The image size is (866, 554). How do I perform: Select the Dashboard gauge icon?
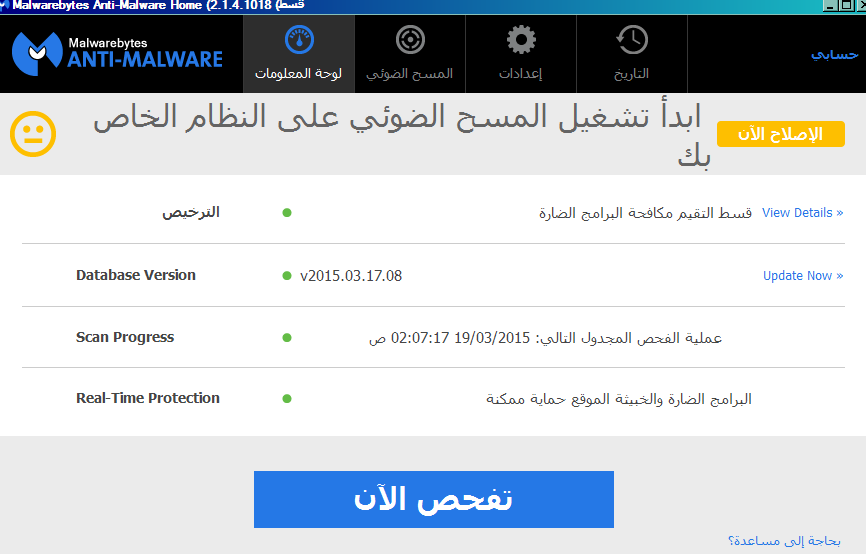coord(298,41)
